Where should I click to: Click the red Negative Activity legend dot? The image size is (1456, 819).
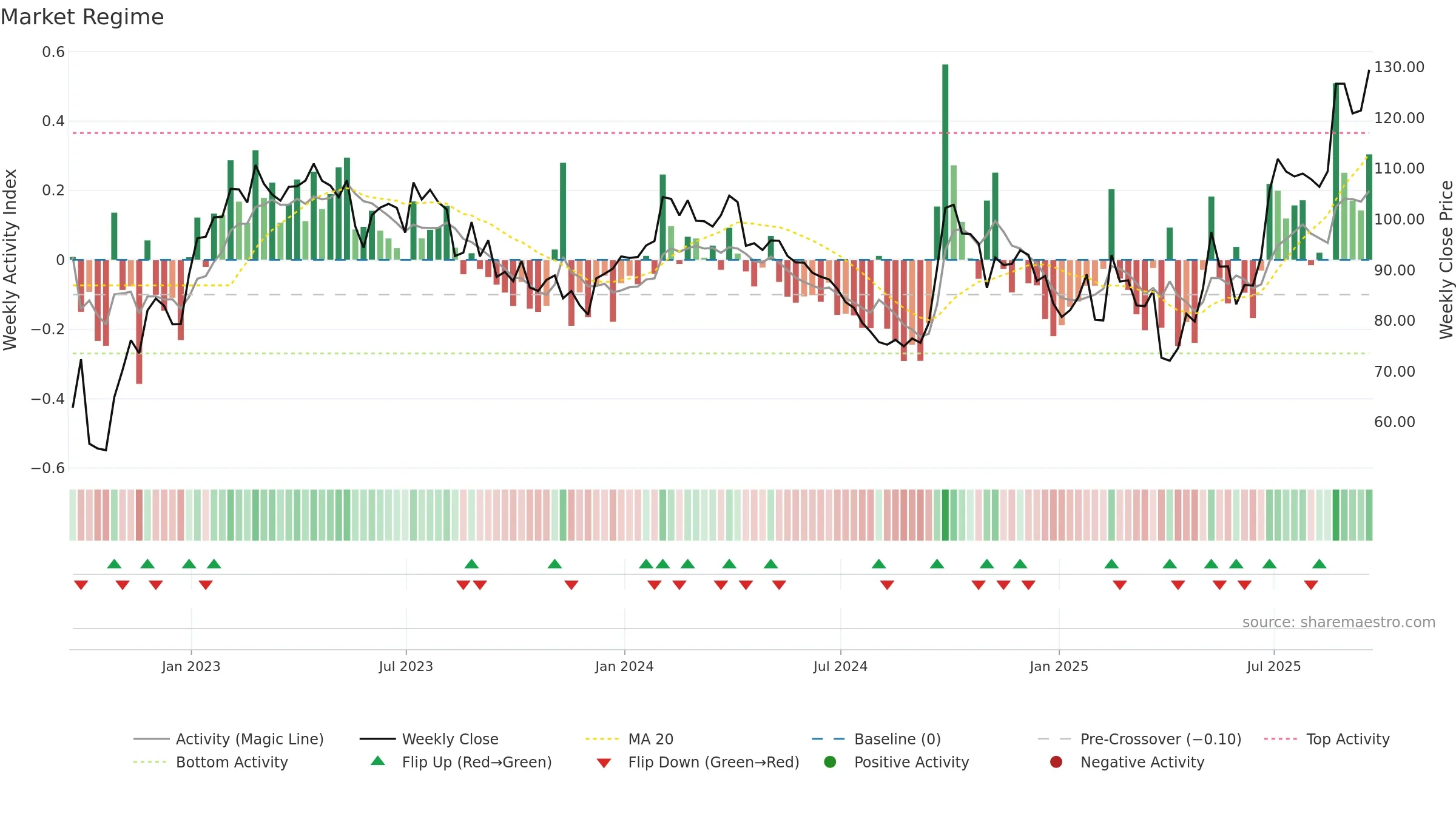click(1056, 761)
